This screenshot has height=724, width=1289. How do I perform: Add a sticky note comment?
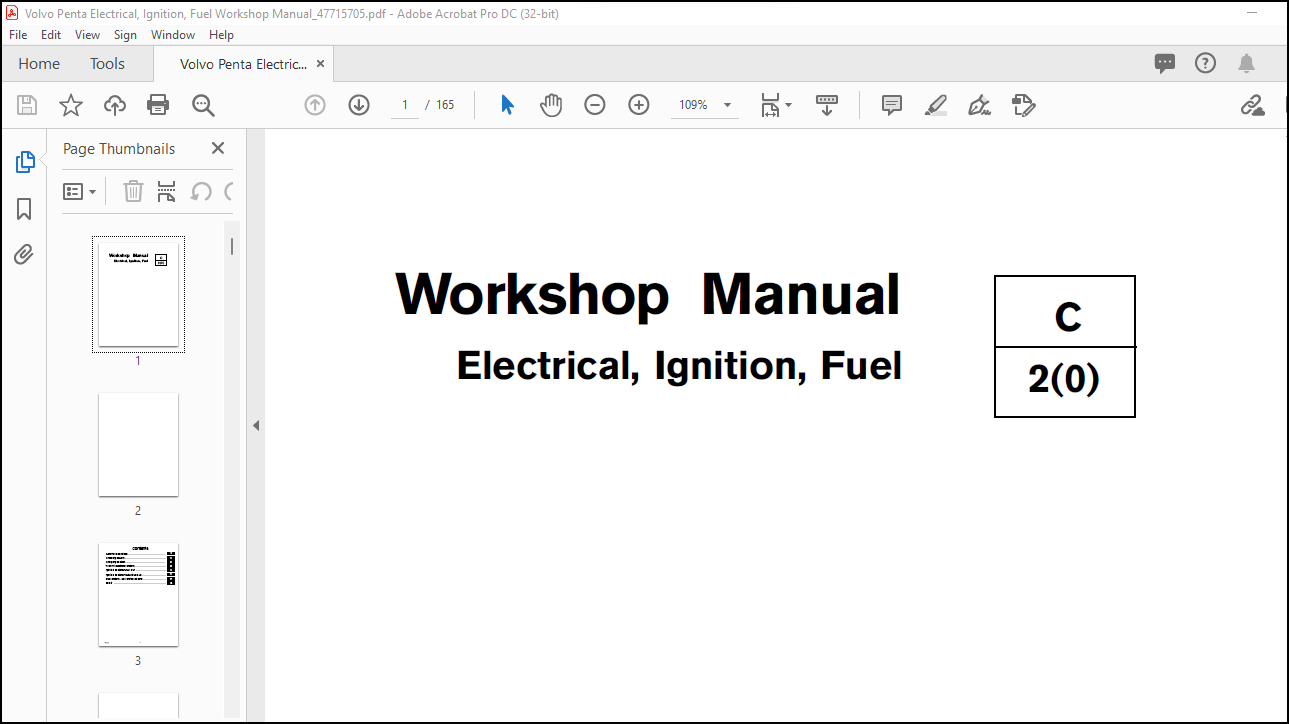click(892, 105)
